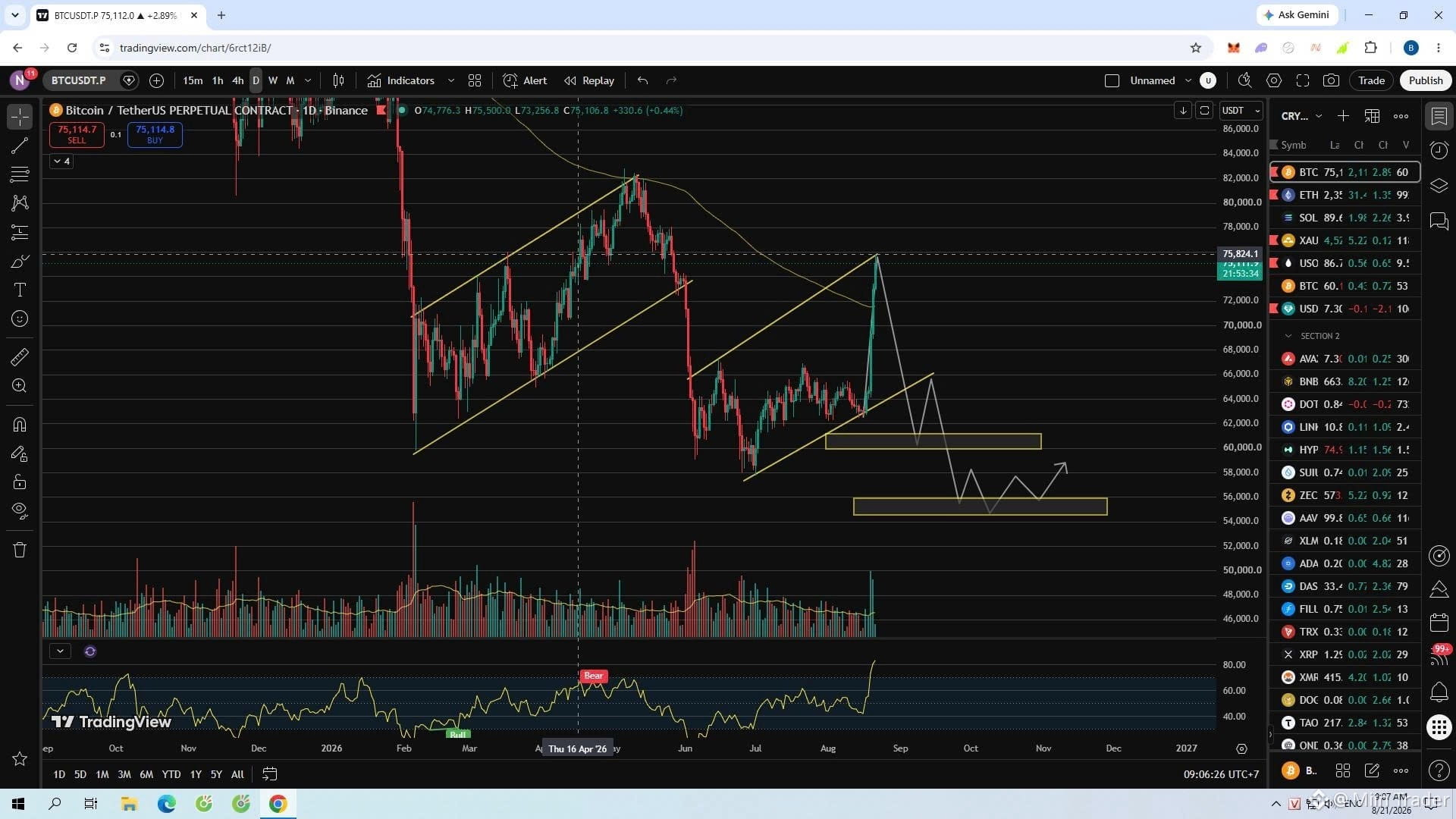Toggle lock all drawings
Screen dimensions: 1456x819
point(20,482)
